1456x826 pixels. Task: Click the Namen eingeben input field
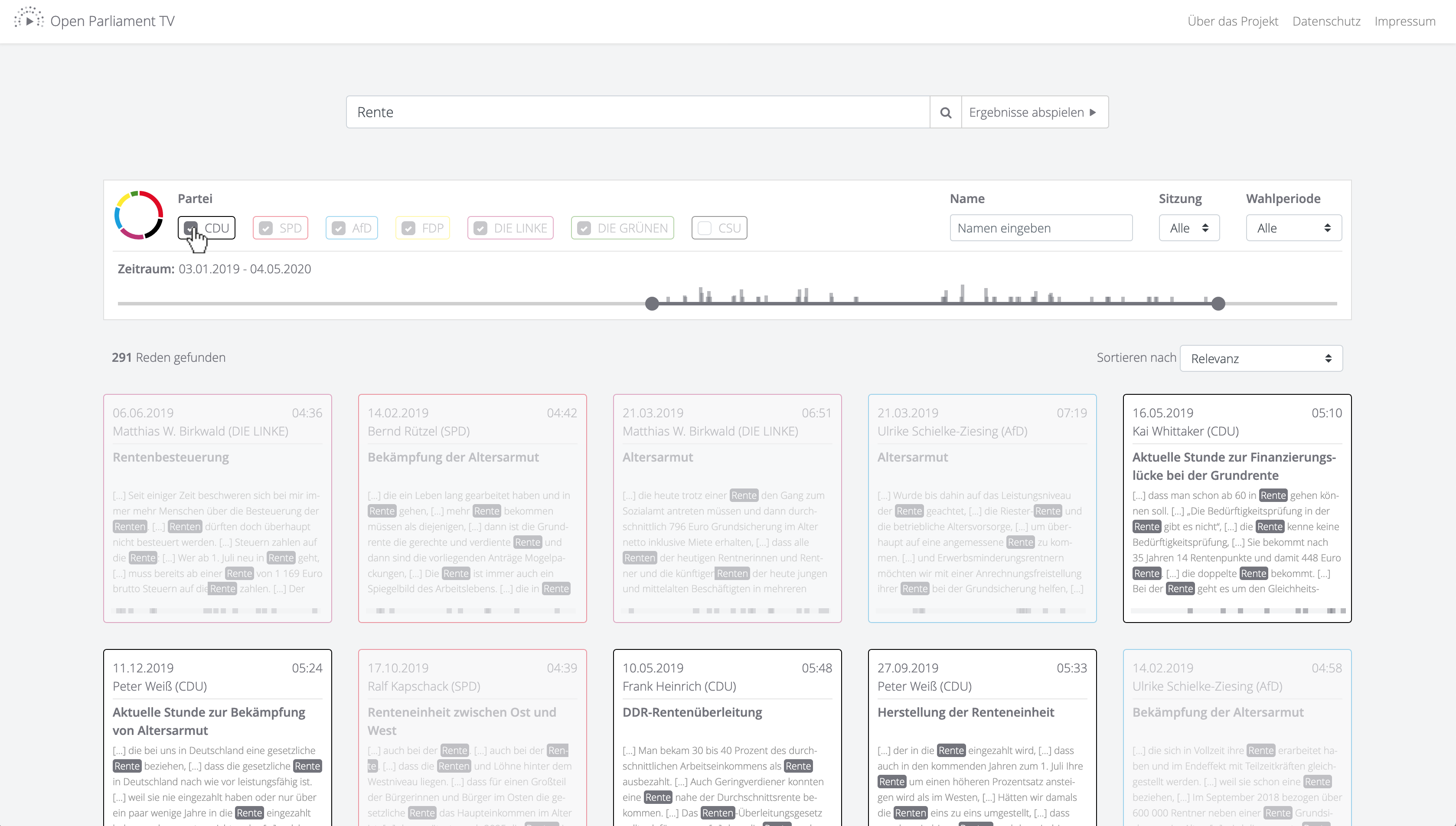coord(1041,228)
